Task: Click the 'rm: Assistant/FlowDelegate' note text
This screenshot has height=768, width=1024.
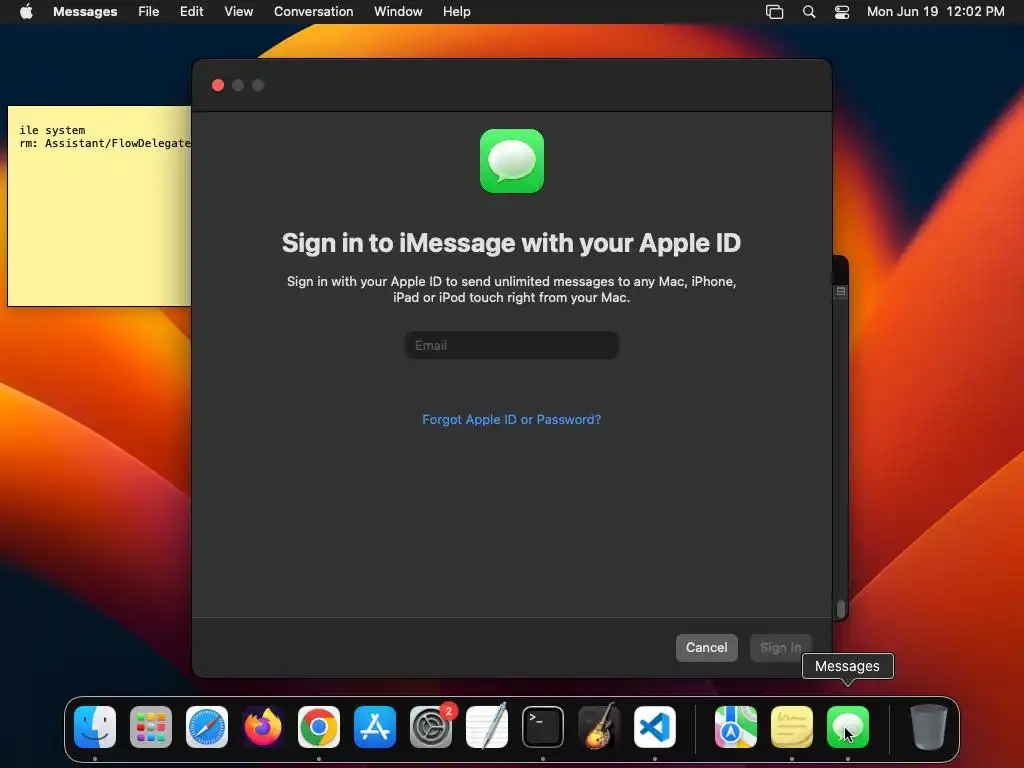Action: 104,143
